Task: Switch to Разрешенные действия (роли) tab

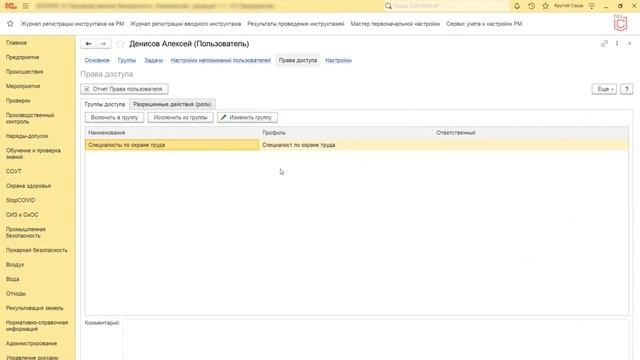Action: (172, 104)
